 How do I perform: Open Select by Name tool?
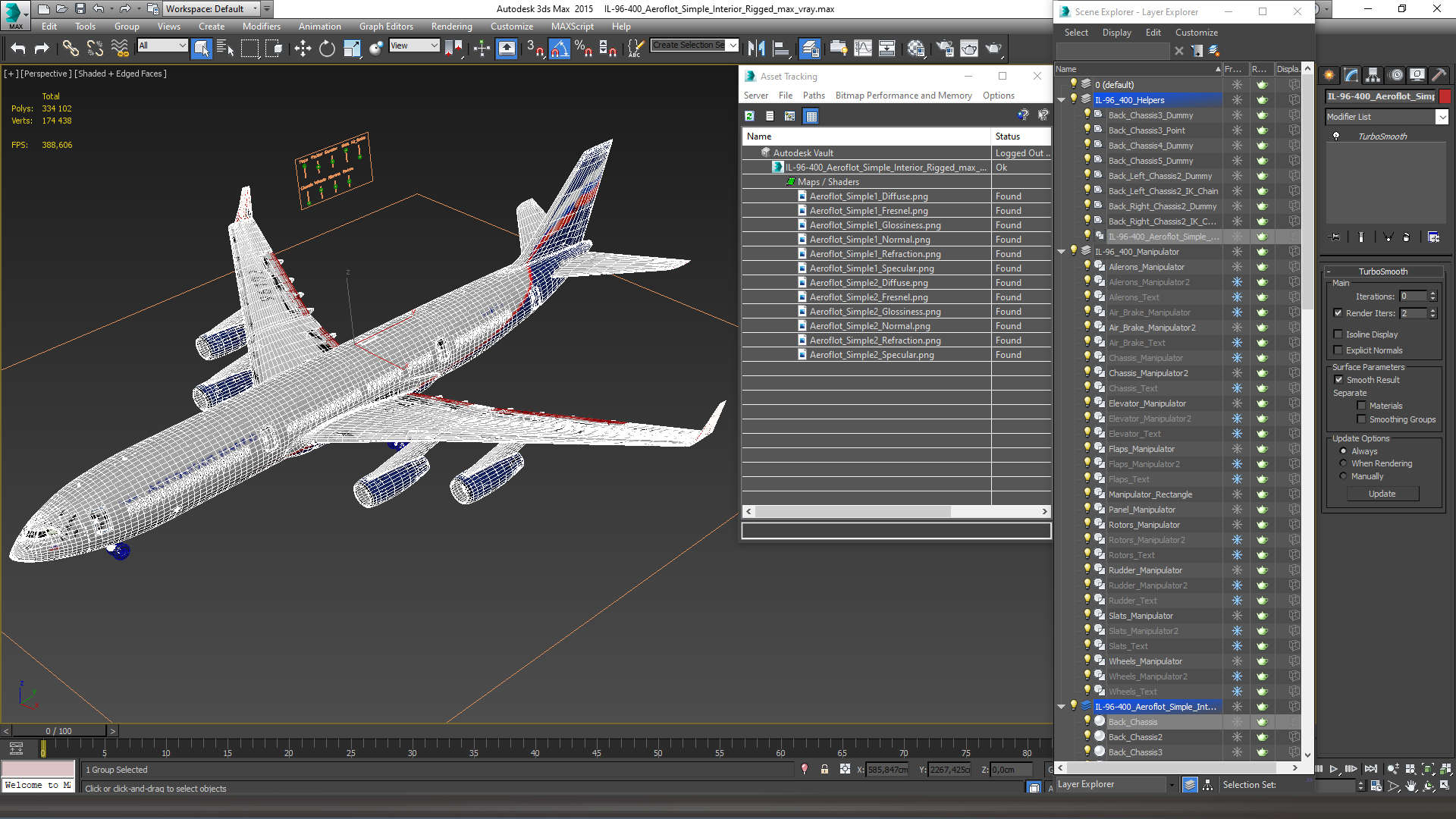225,49
